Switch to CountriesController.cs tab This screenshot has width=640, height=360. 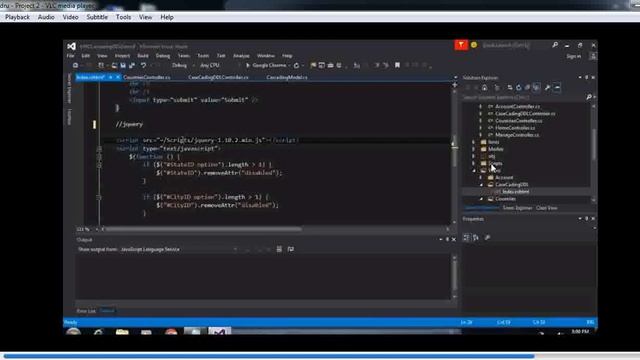(x=147, y=77)
